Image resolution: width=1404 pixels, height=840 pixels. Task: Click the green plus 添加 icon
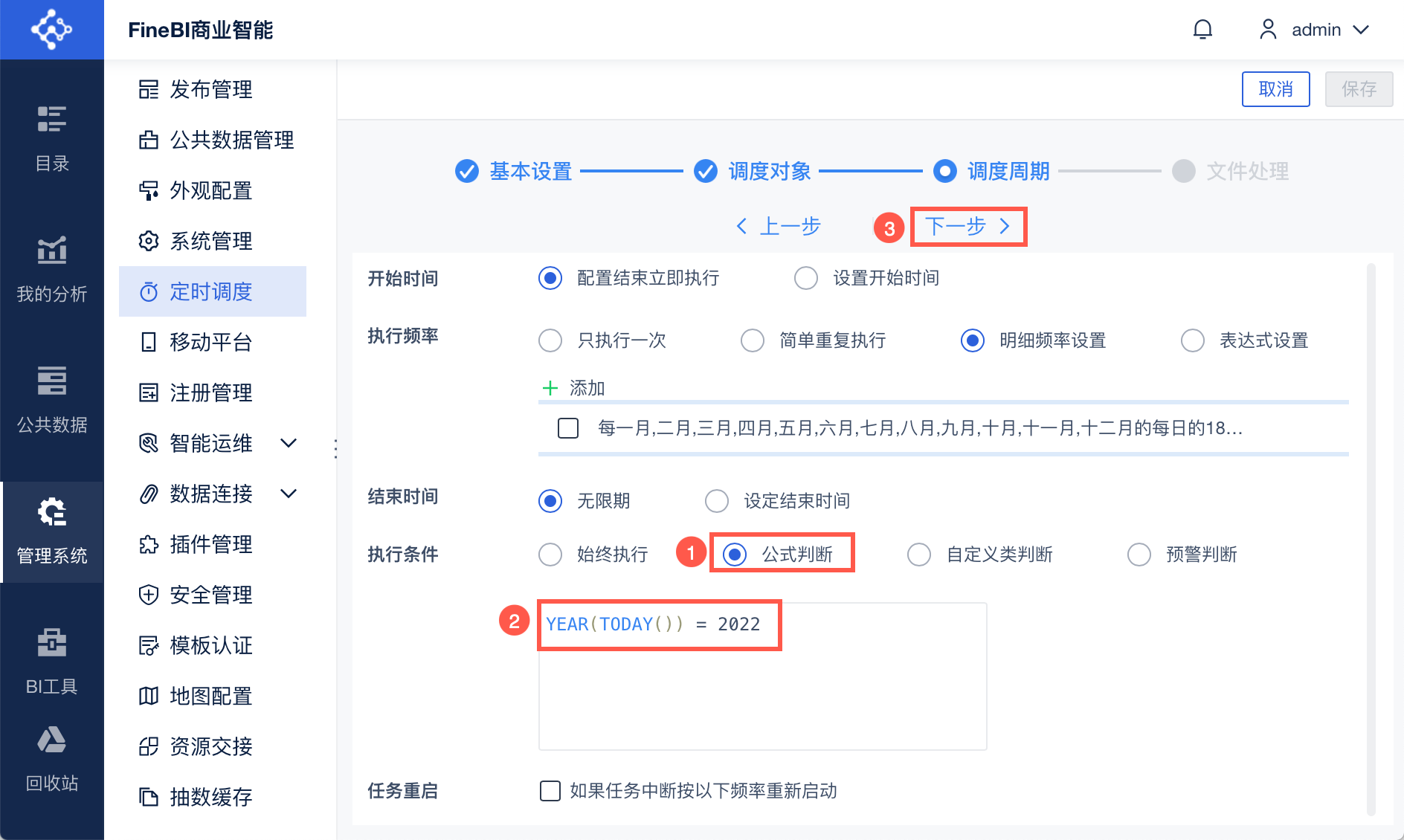pyautogui.click(x=550, y=388)
